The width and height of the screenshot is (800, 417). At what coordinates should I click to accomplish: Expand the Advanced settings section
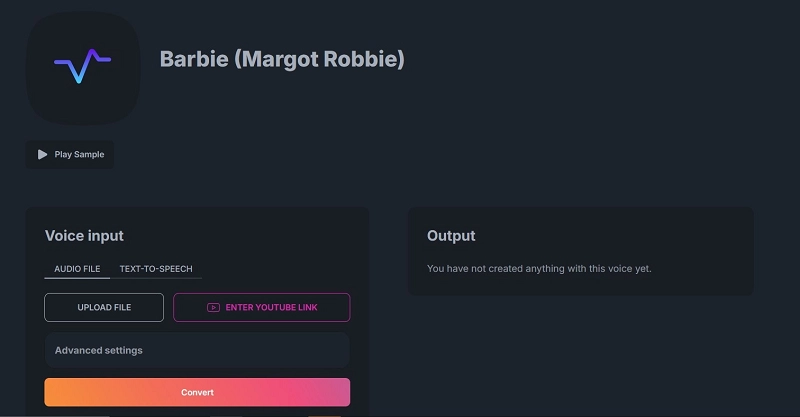[197, 351]
